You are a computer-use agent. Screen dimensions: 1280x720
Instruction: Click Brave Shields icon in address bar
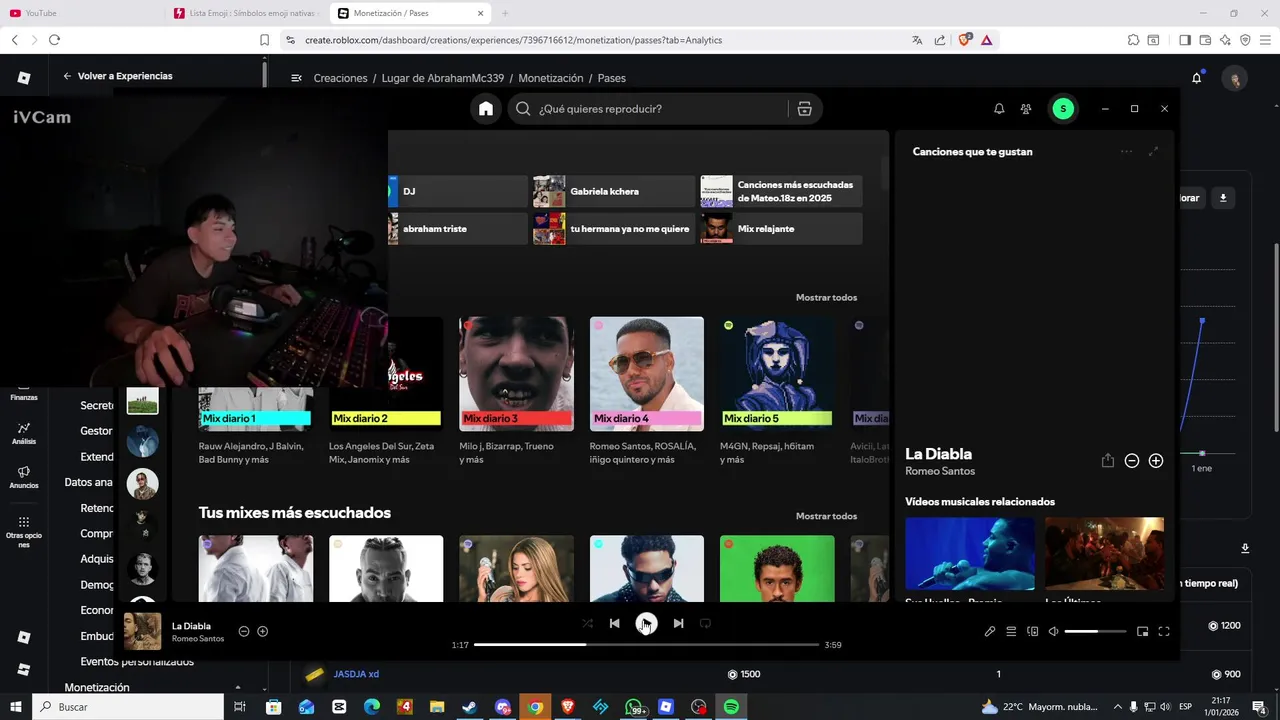click(x=965, y=40)
